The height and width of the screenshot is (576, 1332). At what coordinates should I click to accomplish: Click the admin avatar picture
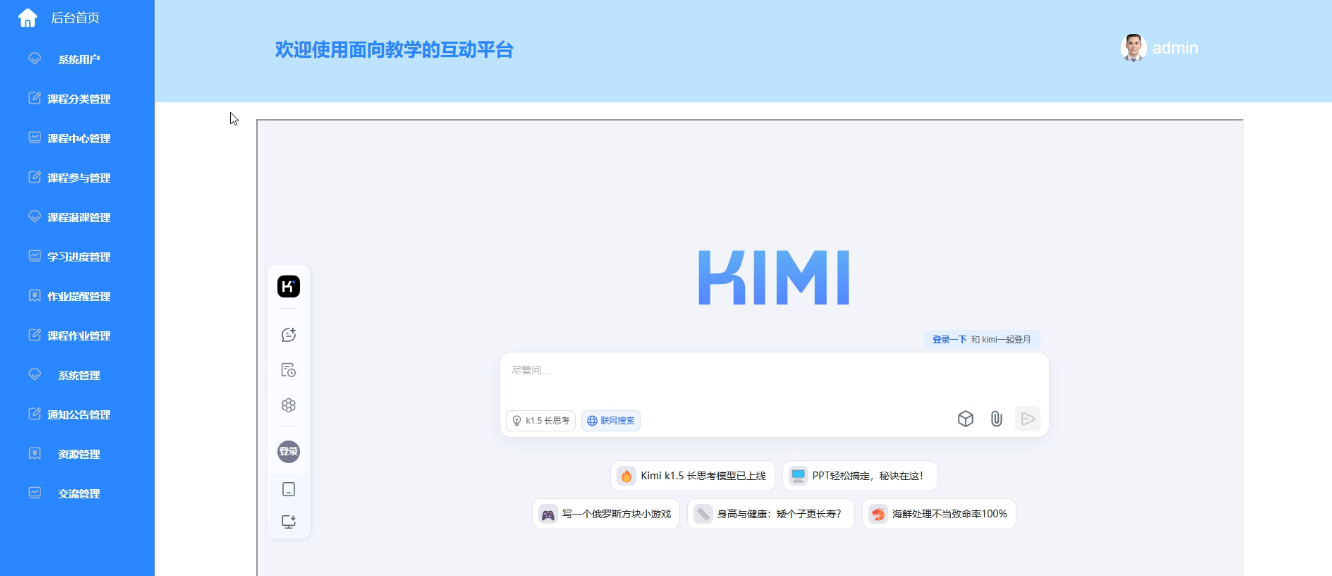(1133, 48)
